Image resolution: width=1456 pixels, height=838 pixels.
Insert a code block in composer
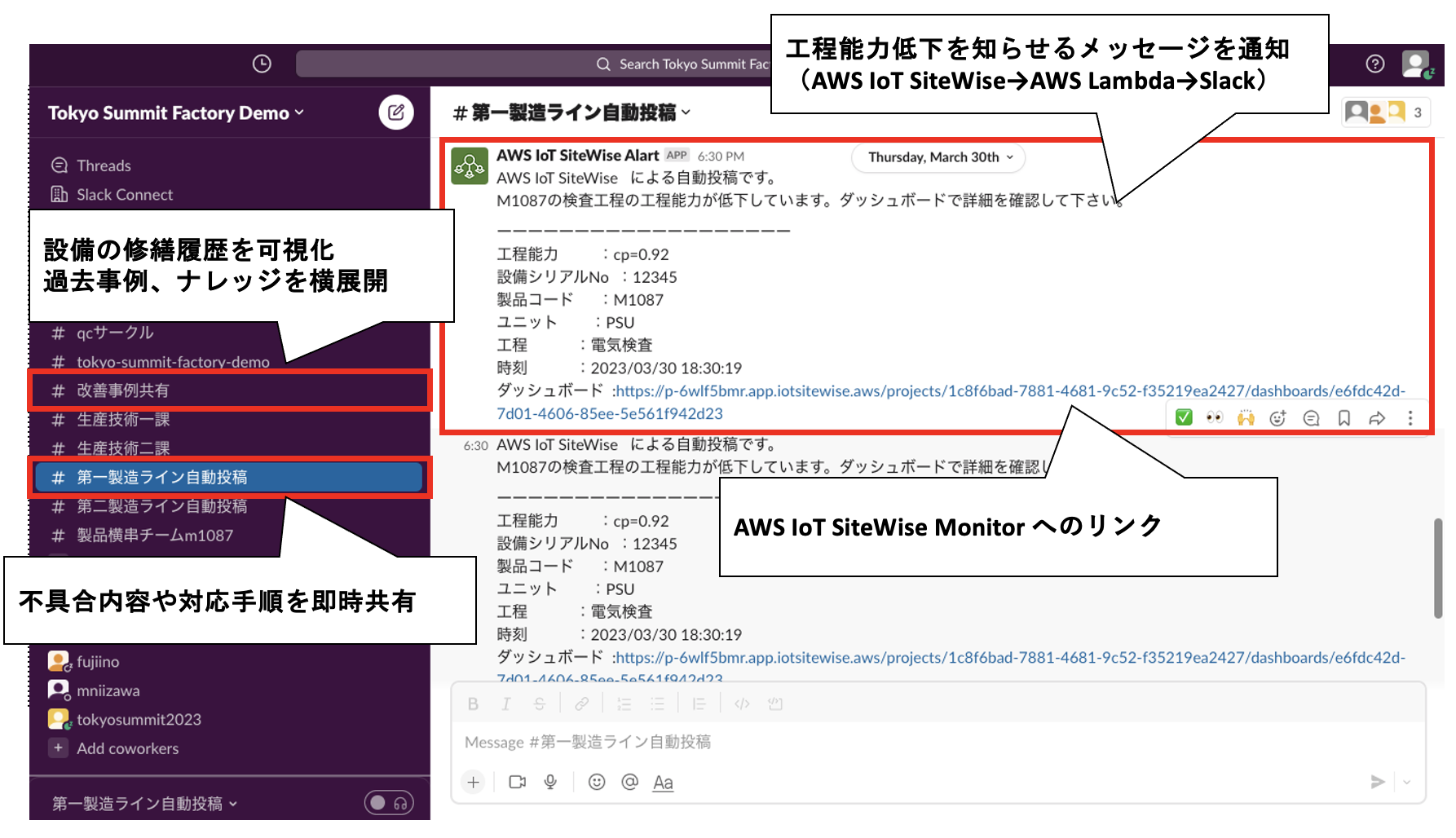[775, 703]
